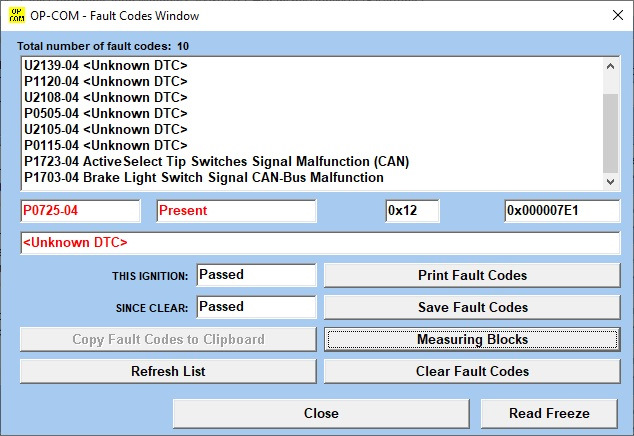634x436 pixels.
Task: Click the THIS IGNITION label
Action: tap(150, 276)
